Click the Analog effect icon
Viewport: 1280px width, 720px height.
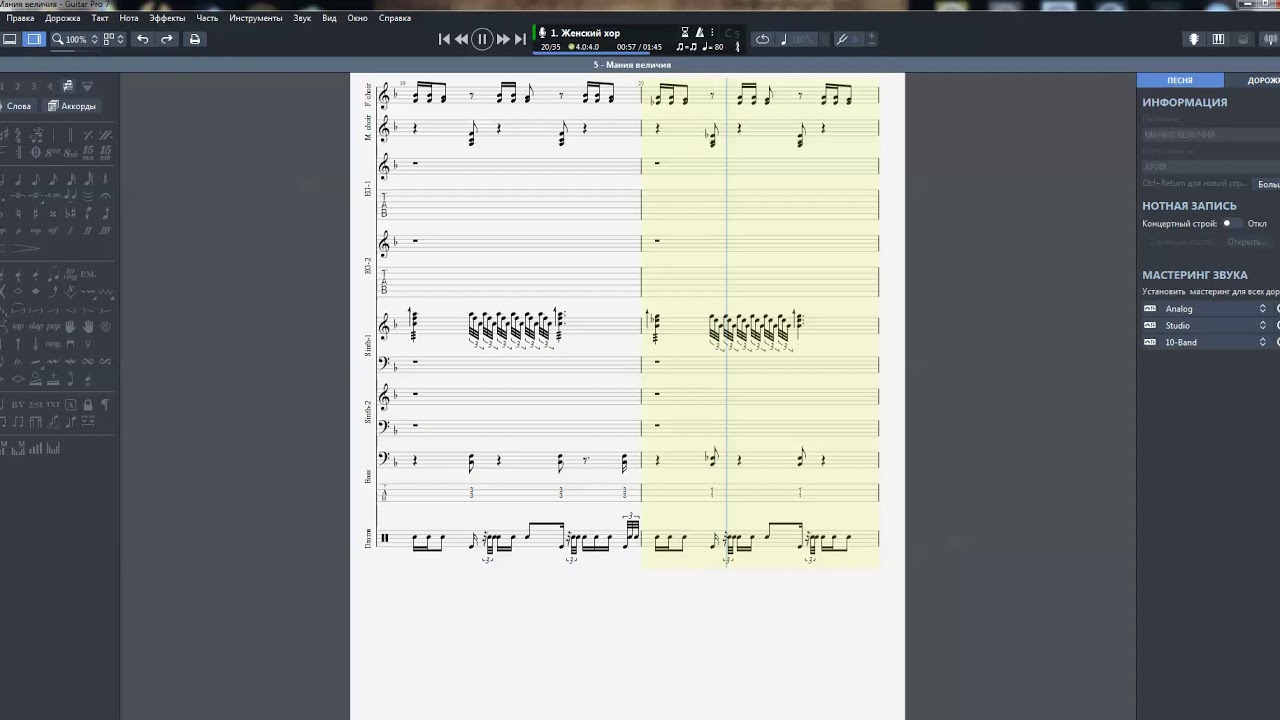click(x=1150, y=309)
